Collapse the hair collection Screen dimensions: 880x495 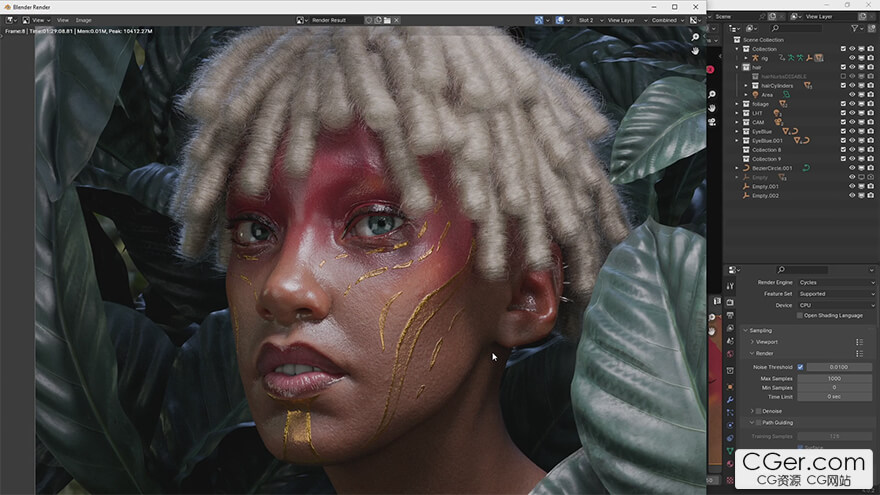click(737, 67)
